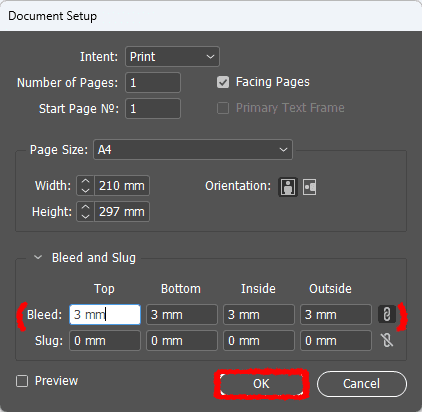Image resolution: width=422 pixels, height=412 pixels.
Task: Click the Slug Inside field
Action: 259,340
